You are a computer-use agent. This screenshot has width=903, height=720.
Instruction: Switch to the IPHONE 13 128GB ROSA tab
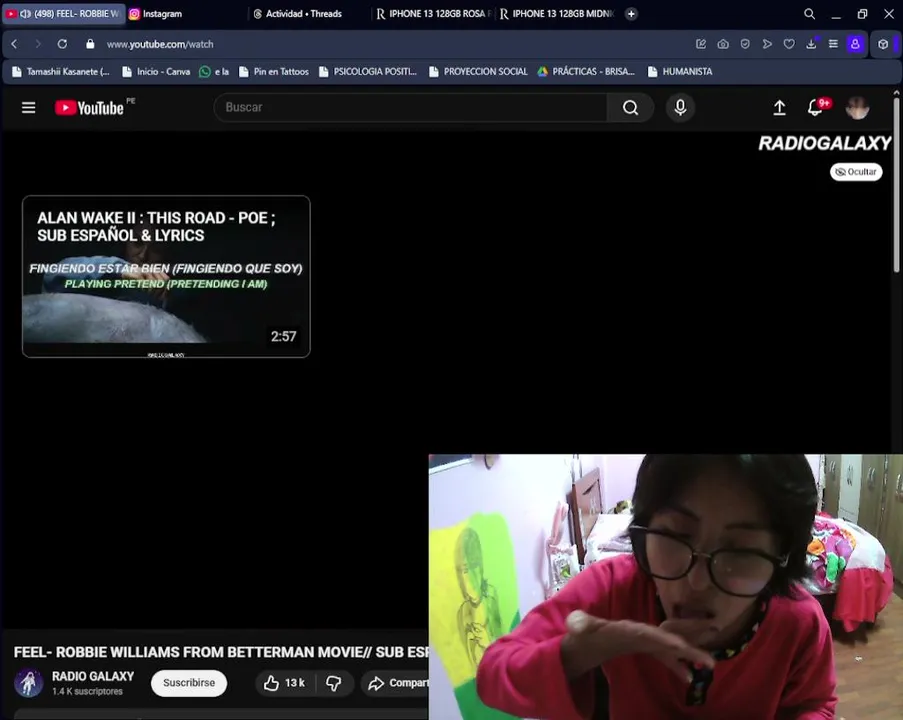(434, 14)
